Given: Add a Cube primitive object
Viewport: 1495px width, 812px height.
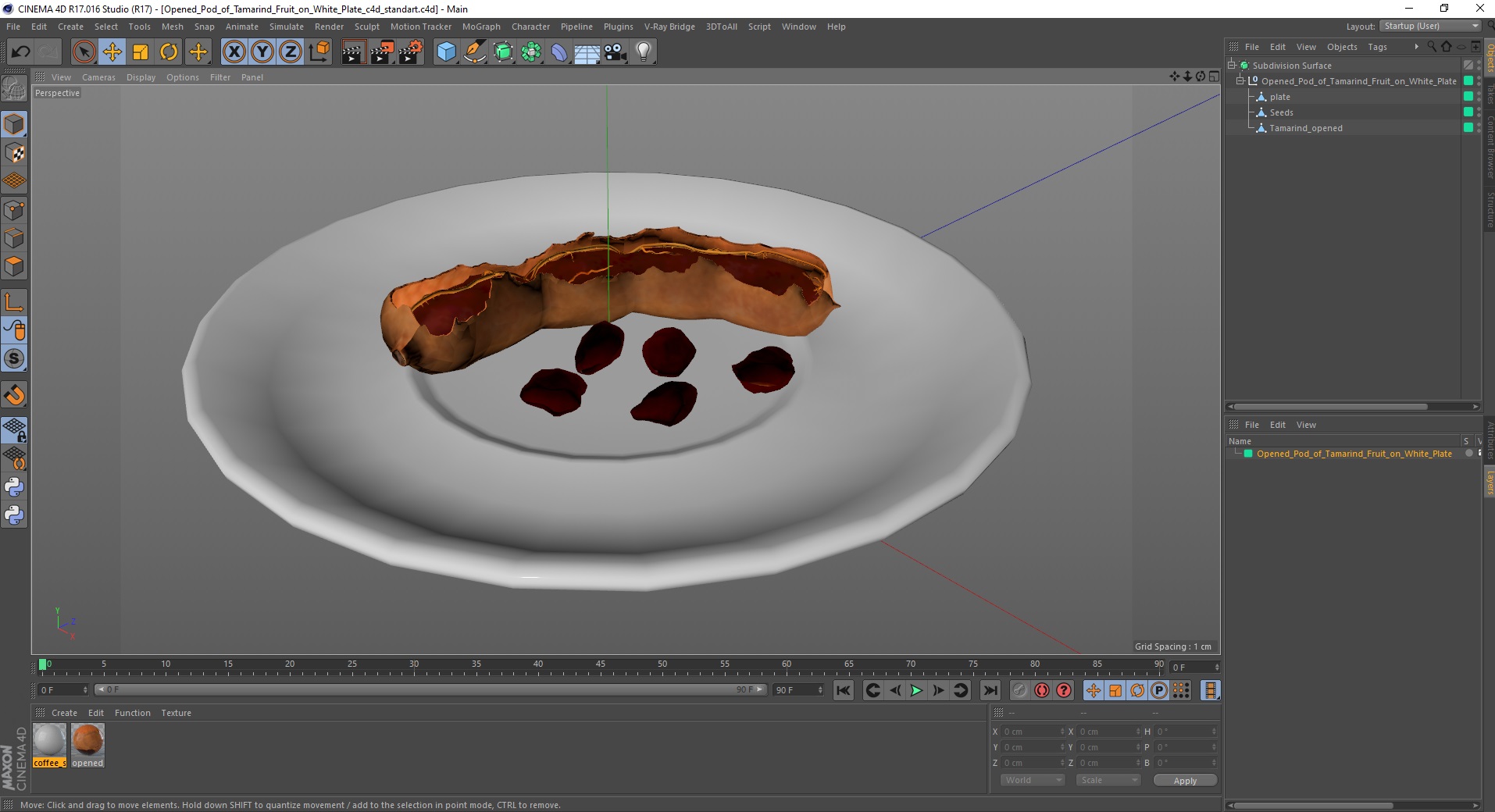Looking at the screenshot, I should coord(446,52).
